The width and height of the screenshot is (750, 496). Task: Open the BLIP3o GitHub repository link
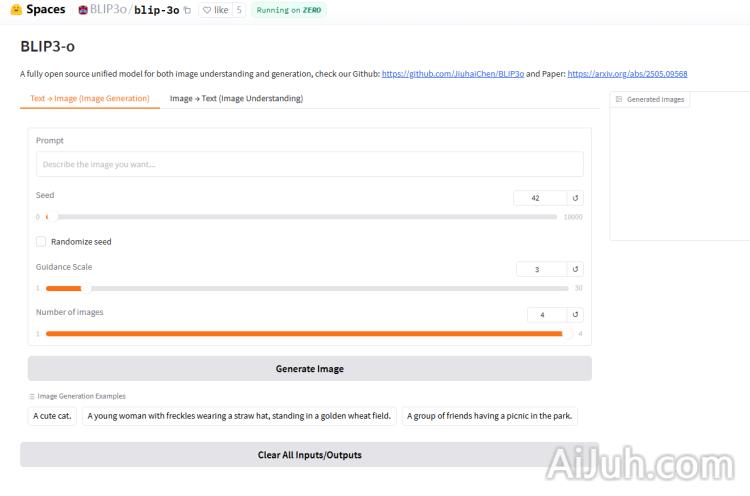pyautogui.click(x=452, y=74)
